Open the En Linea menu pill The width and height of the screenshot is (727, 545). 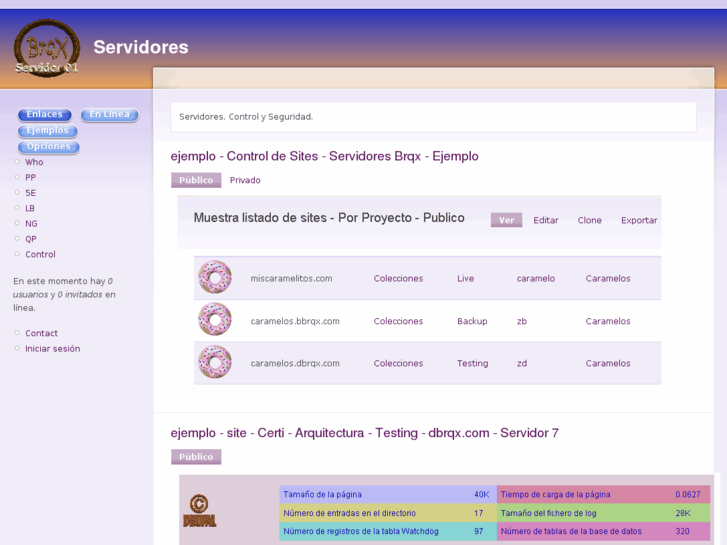click(109, 115)
